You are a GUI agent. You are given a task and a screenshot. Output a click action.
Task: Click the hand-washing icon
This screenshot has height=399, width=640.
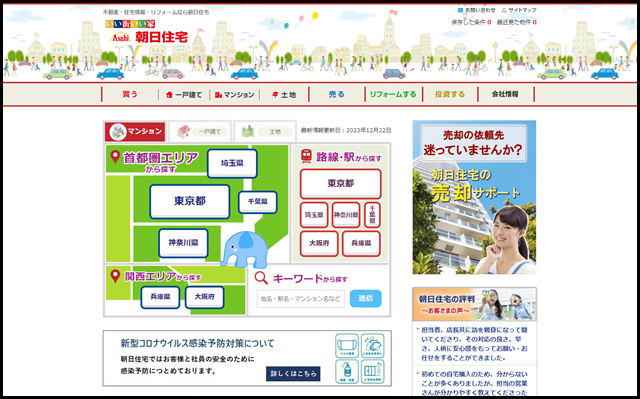(x=373, y=346)
